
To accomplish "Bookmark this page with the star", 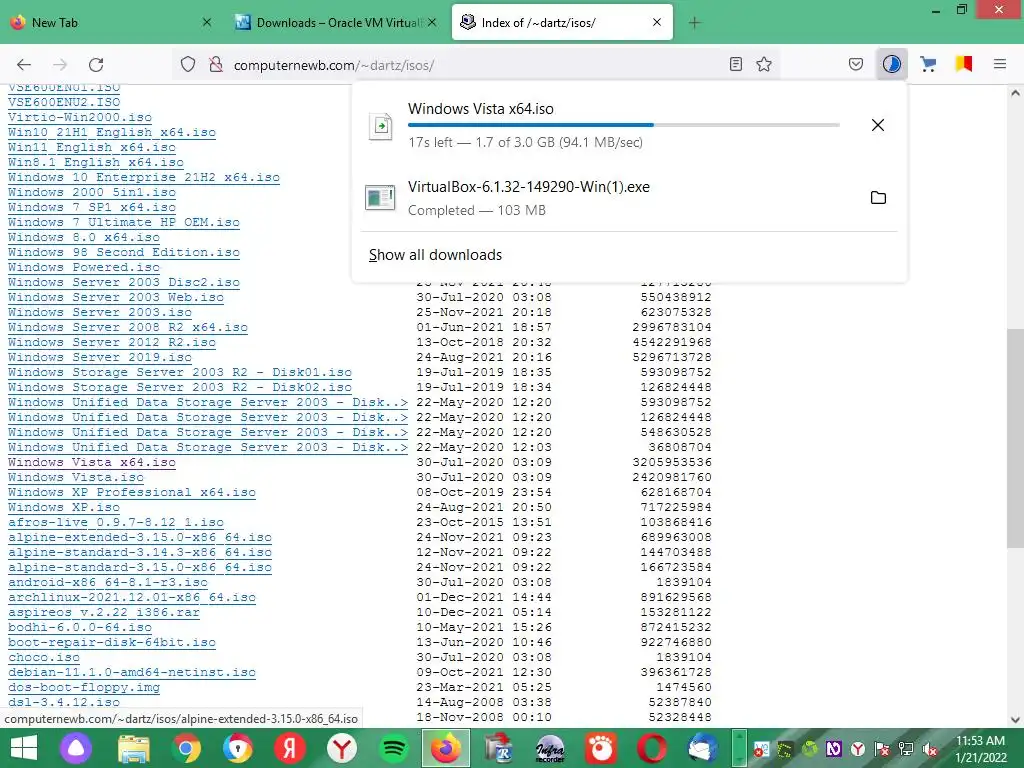I will pyautogui.click(x=763, y=64).
